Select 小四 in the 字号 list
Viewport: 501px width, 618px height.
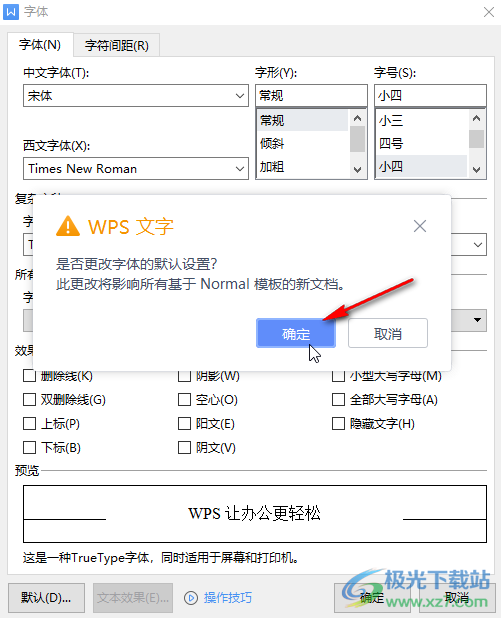(421, 167)
